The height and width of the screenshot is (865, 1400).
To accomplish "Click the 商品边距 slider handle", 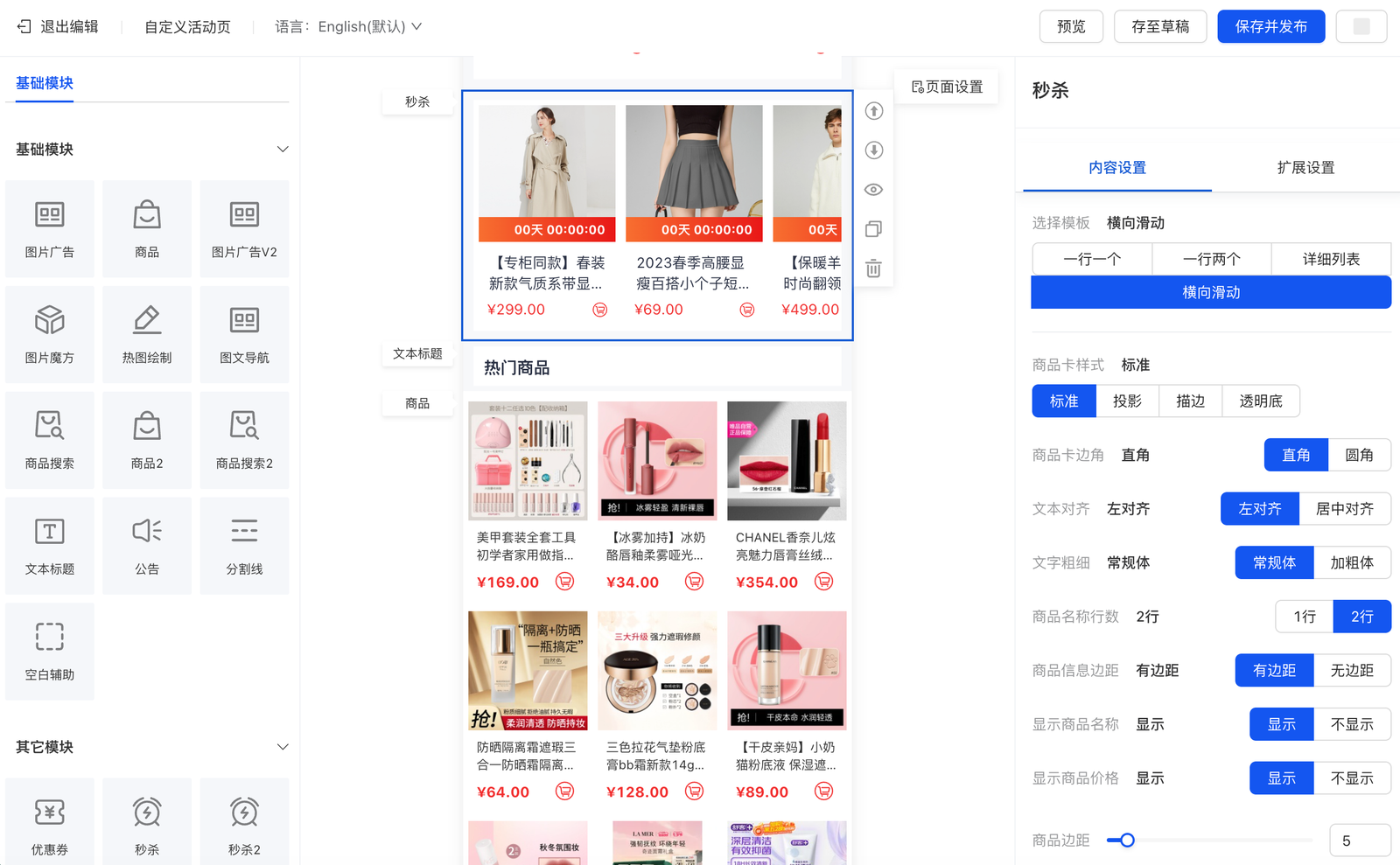I will pos(1127,841).
